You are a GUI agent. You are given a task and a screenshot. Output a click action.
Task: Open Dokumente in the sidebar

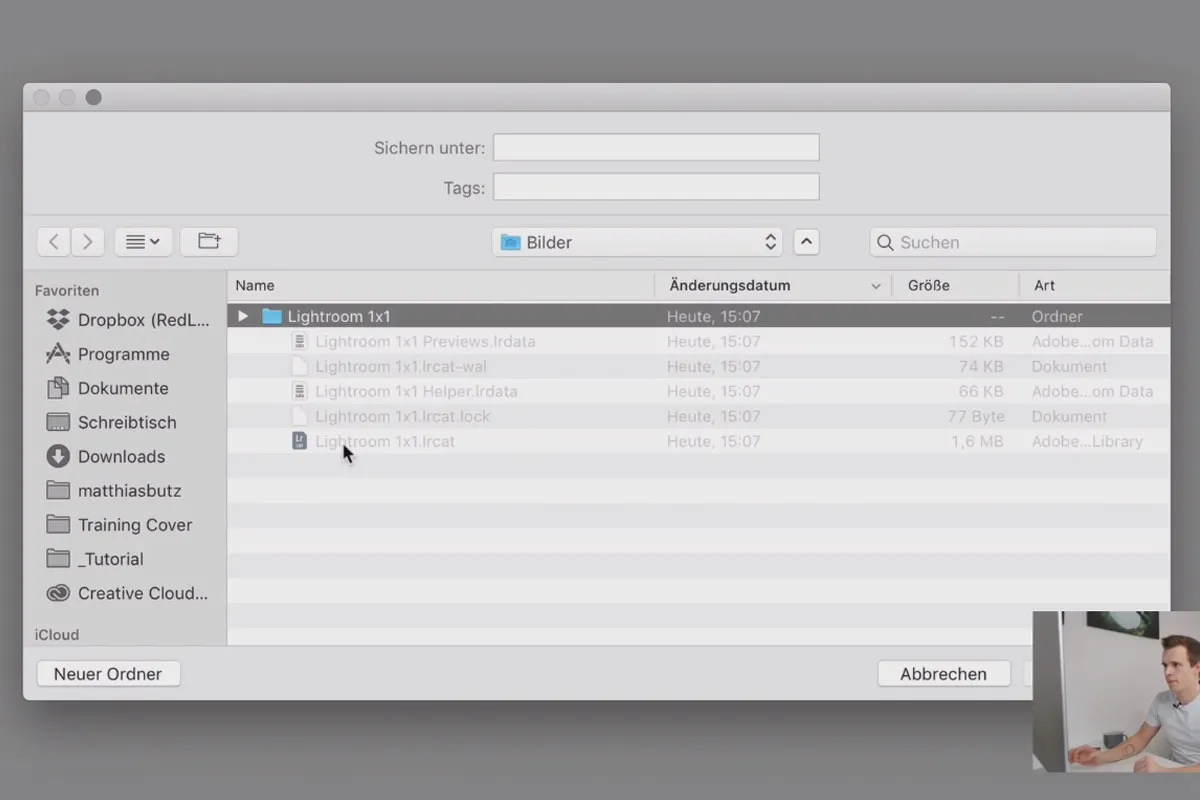(110, 388)
